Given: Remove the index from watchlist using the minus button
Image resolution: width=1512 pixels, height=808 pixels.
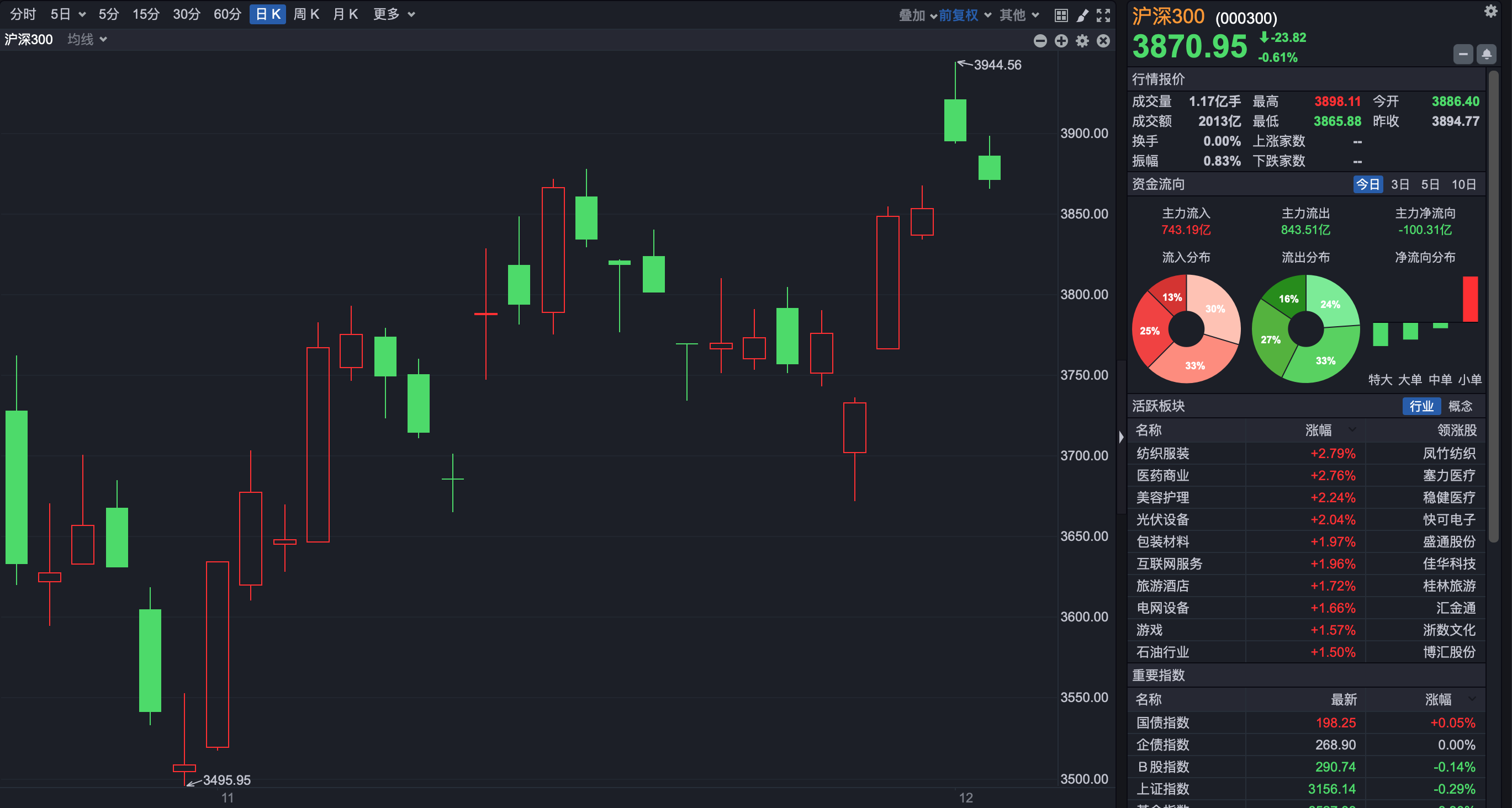Looking at the screenshot, I should pyautogui.click(x=1463, y=55).
